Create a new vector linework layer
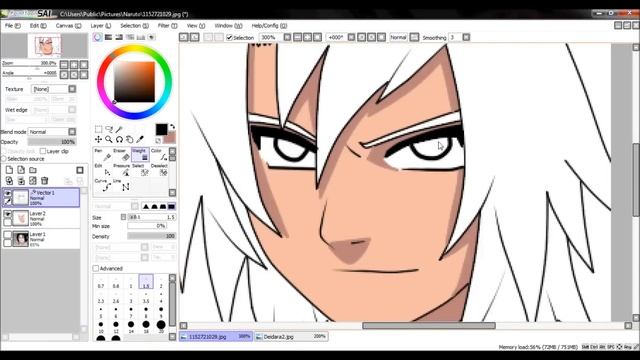This screenshot has height=360, width=640. [x=21, y=170]
